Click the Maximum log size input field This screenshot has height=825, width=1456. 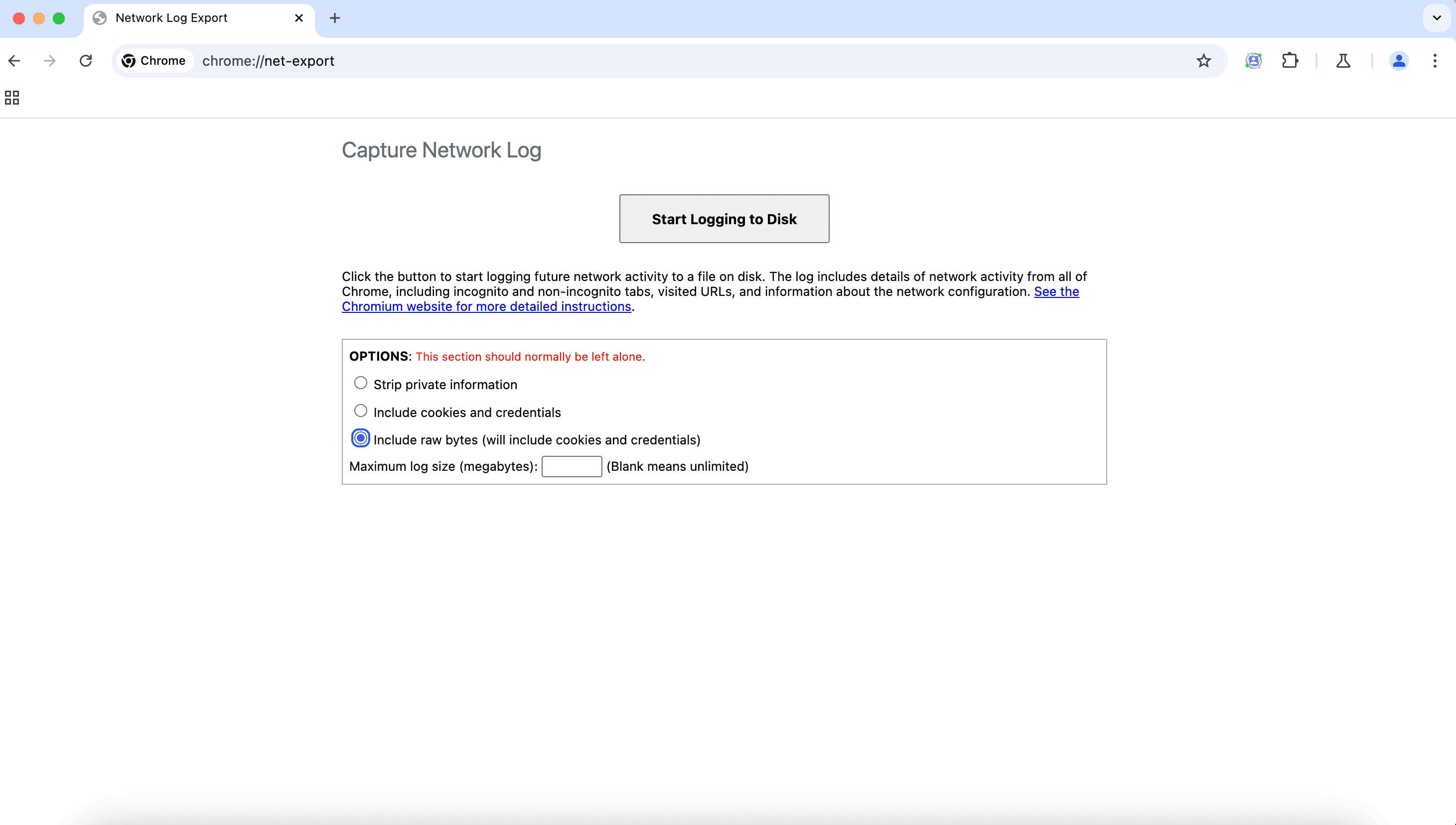click(571, 466)
